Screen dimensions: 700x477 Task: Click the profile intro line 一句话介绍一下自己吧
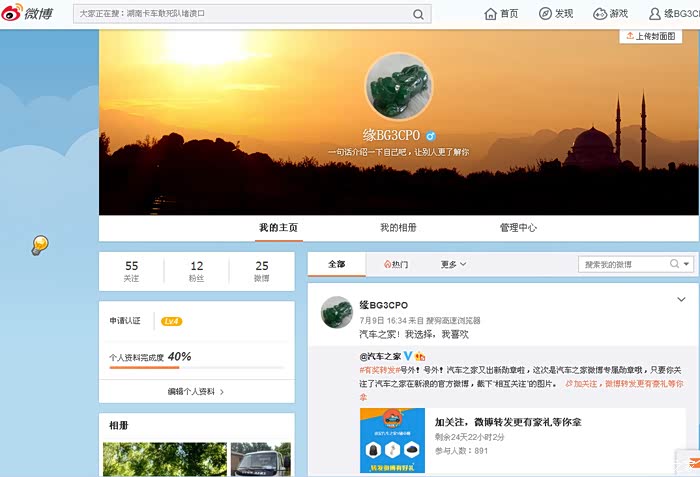[x=398, y=152]
